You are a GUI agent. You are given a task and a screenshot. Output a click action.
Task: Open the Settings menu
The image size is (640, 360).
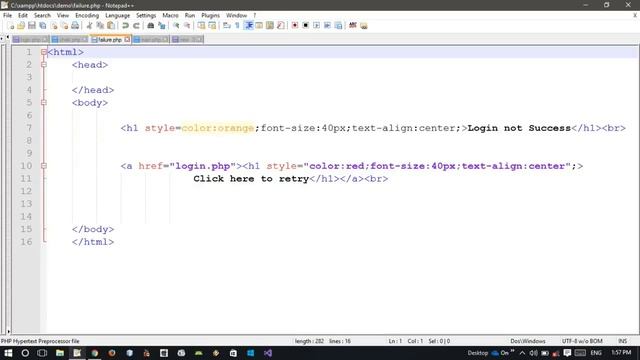point(146,16)
